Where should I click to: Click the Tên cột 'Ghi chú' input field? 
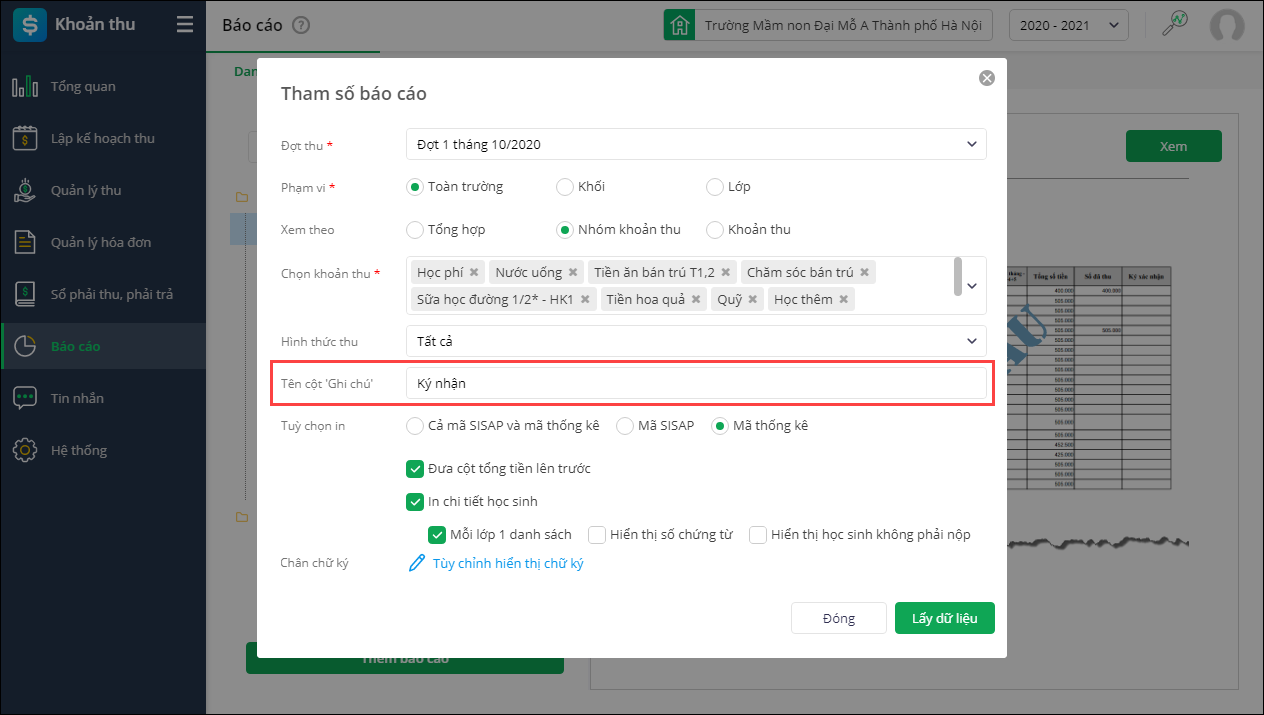(696, 383)
